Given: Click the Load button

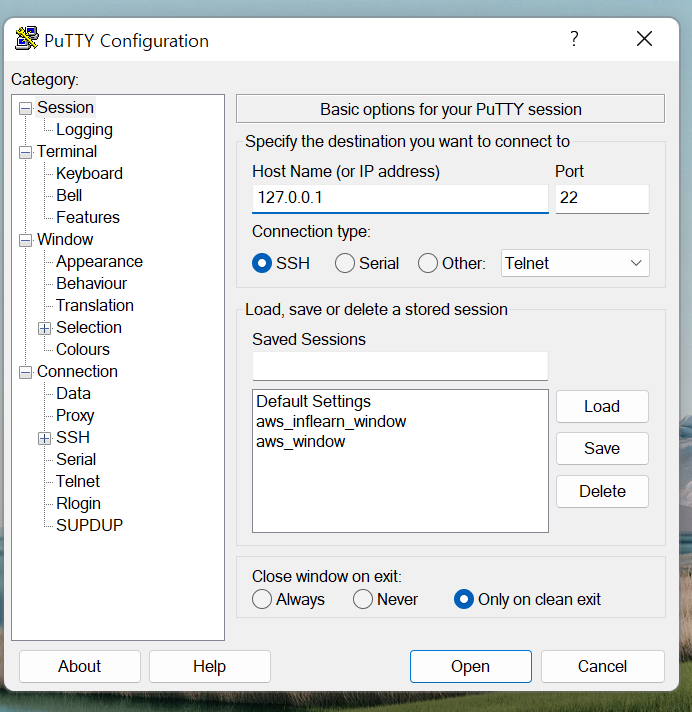Looking at the screenshot, I should pyautogui.click(x=602, y=407).
